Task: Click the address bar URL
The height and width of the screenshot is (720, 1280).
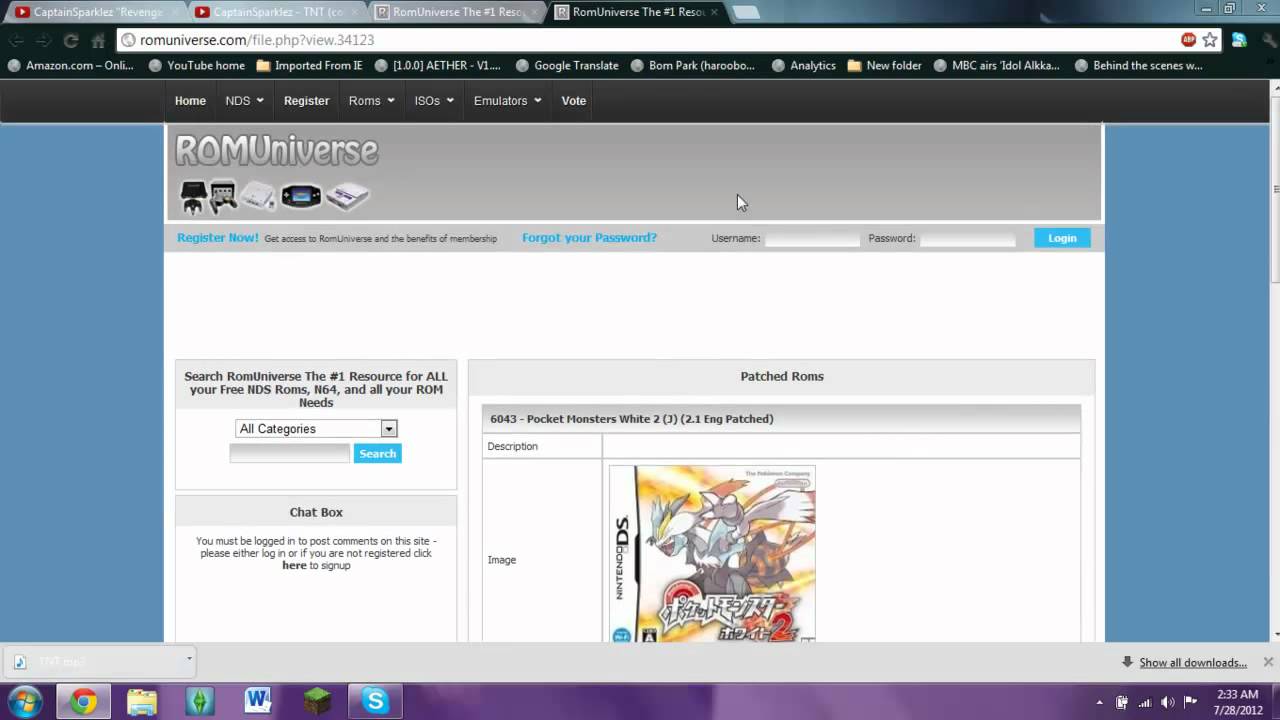Action: coord(257,40)
